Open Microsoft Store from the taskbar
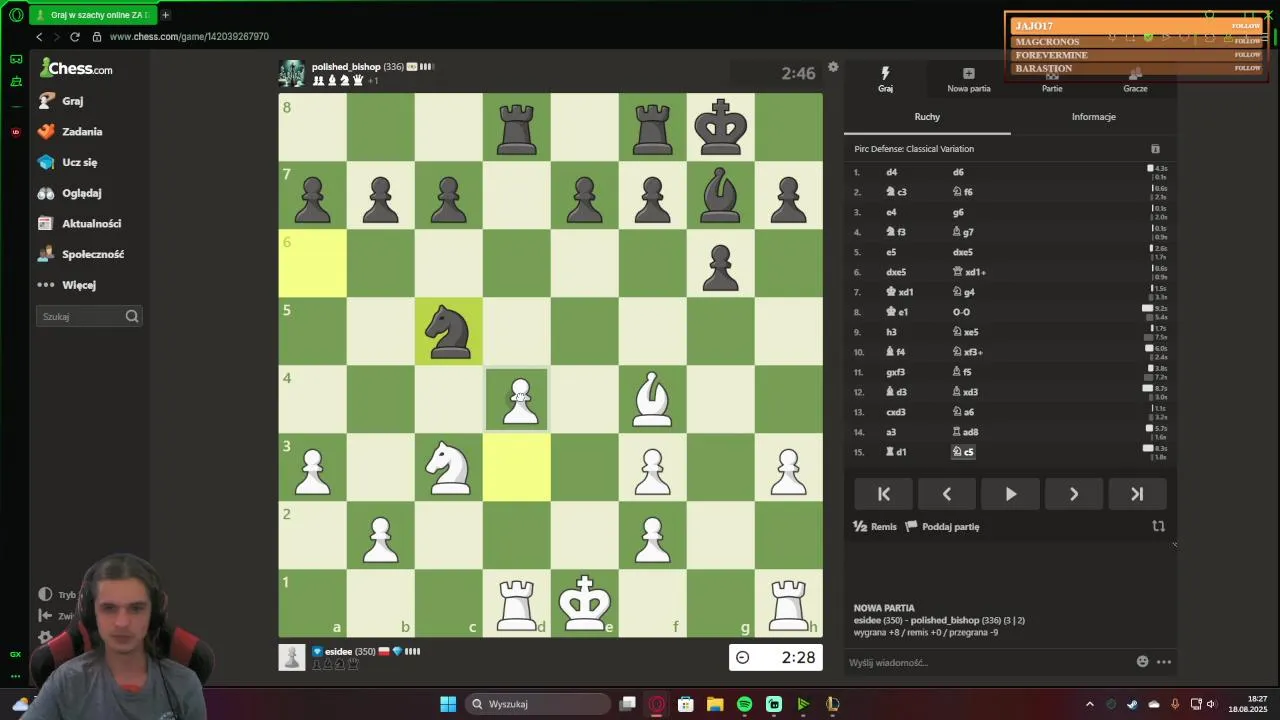The width and height of the screenshot is (1280, 720). click(x=686, y=704)
